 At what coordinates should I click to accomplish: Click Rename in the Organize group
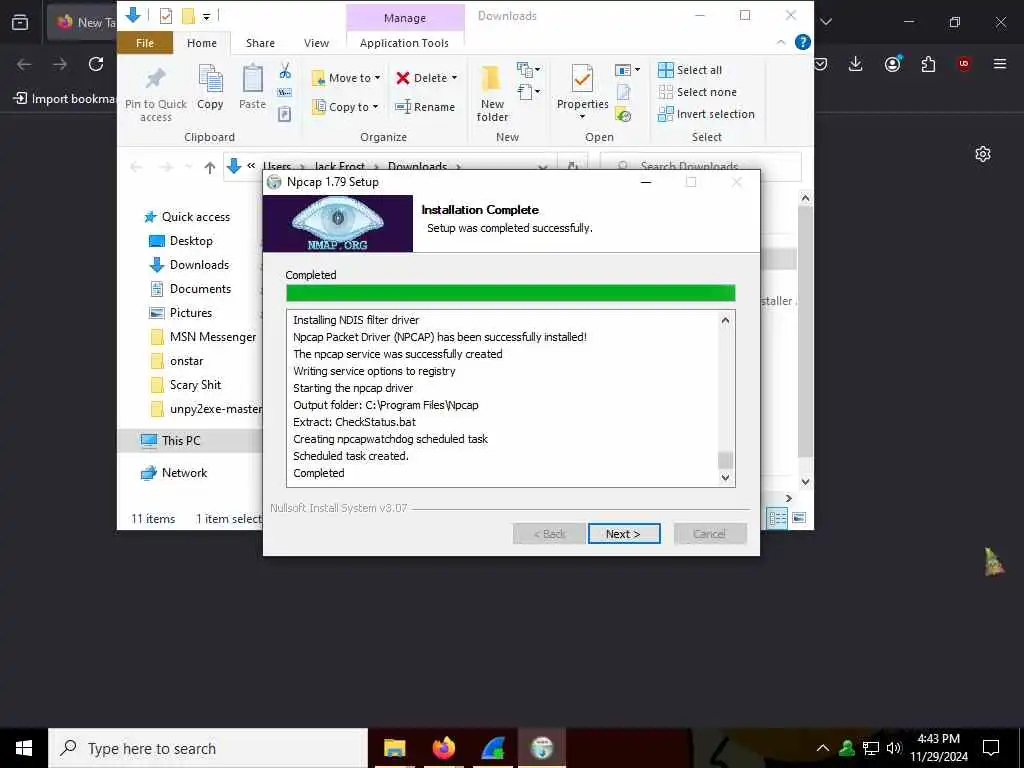coord(425,106)
